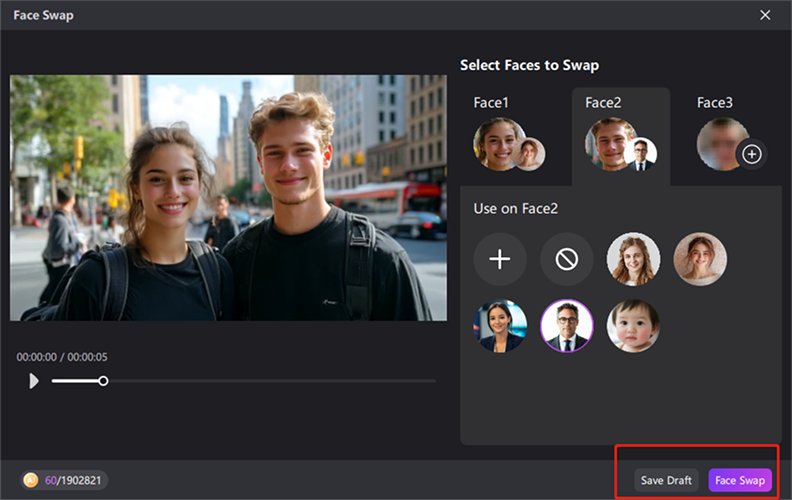Screen dimensions: 792x500
Task: Click the plus icon to add a face
Action: [x=499, y=259]
